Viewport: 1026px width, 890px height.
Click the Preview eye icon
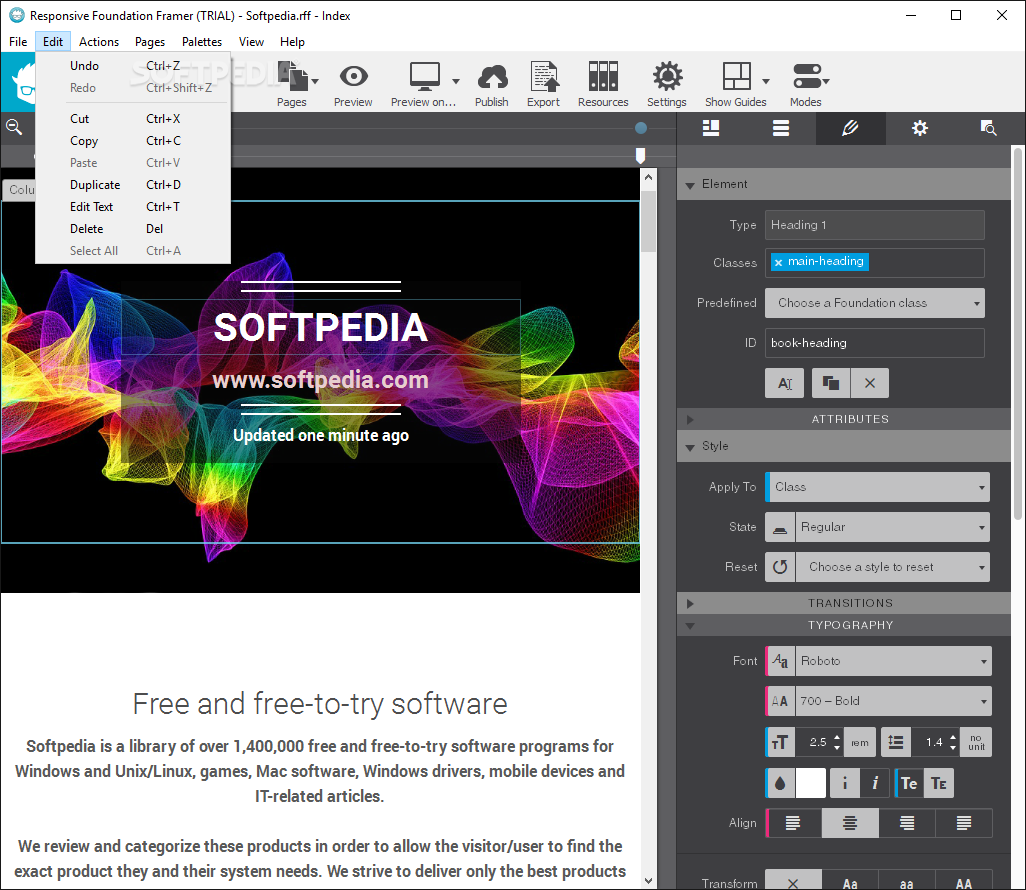click(x=353, y=77)
